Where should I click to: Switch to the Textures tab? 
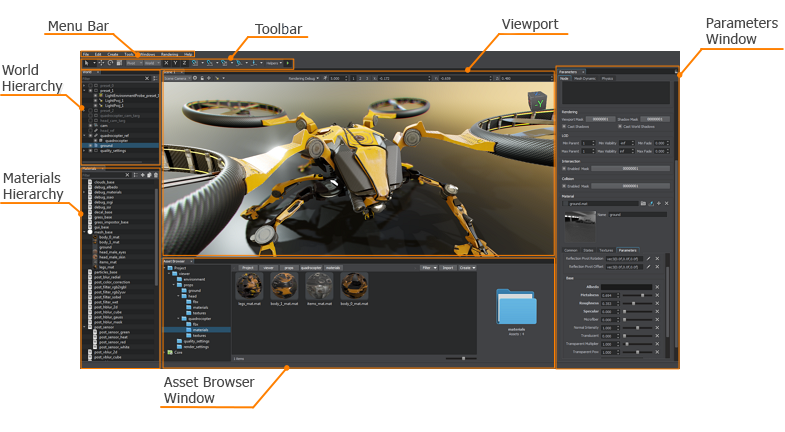click(x=606, y=249)
